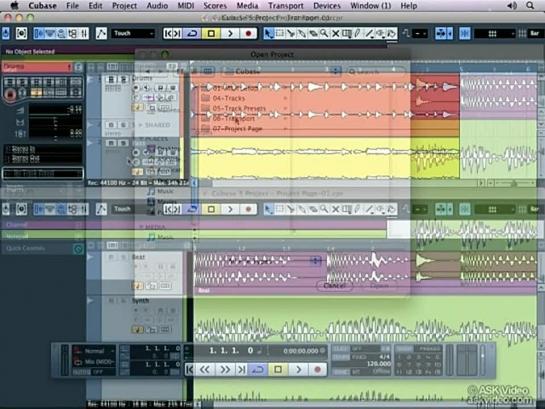The height and width of the screenshot is (409, 545).
Task: Select the Color tool
Action: pos(392,33)
